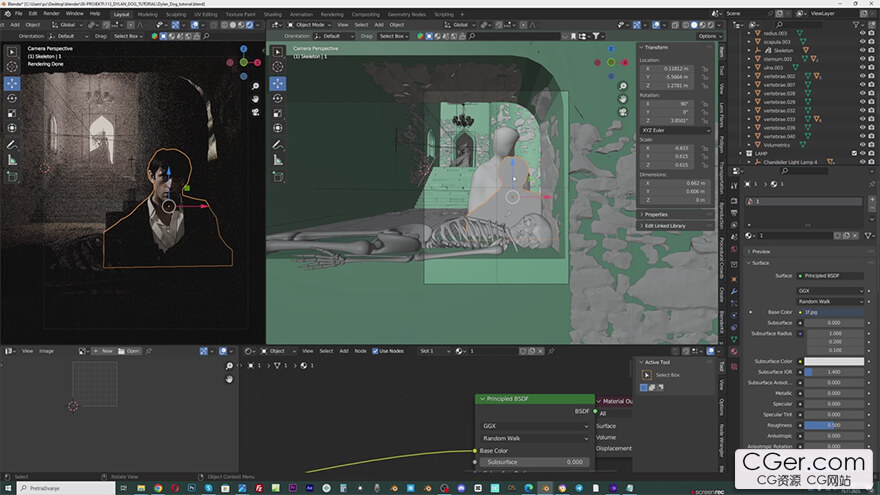Click the Windows Start button
The width and height of the screenshot is (880, 495).
8,488
